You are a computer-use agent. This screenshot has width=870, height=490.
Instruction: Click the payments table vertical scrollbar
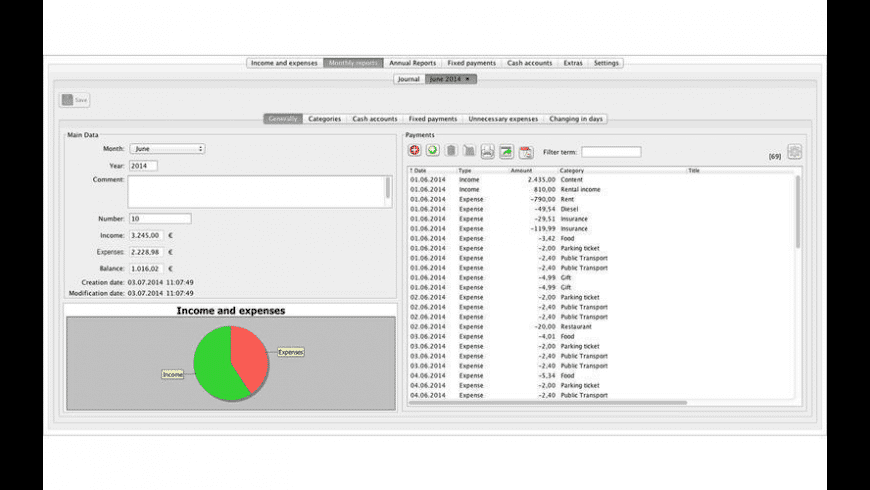point(798,212)
